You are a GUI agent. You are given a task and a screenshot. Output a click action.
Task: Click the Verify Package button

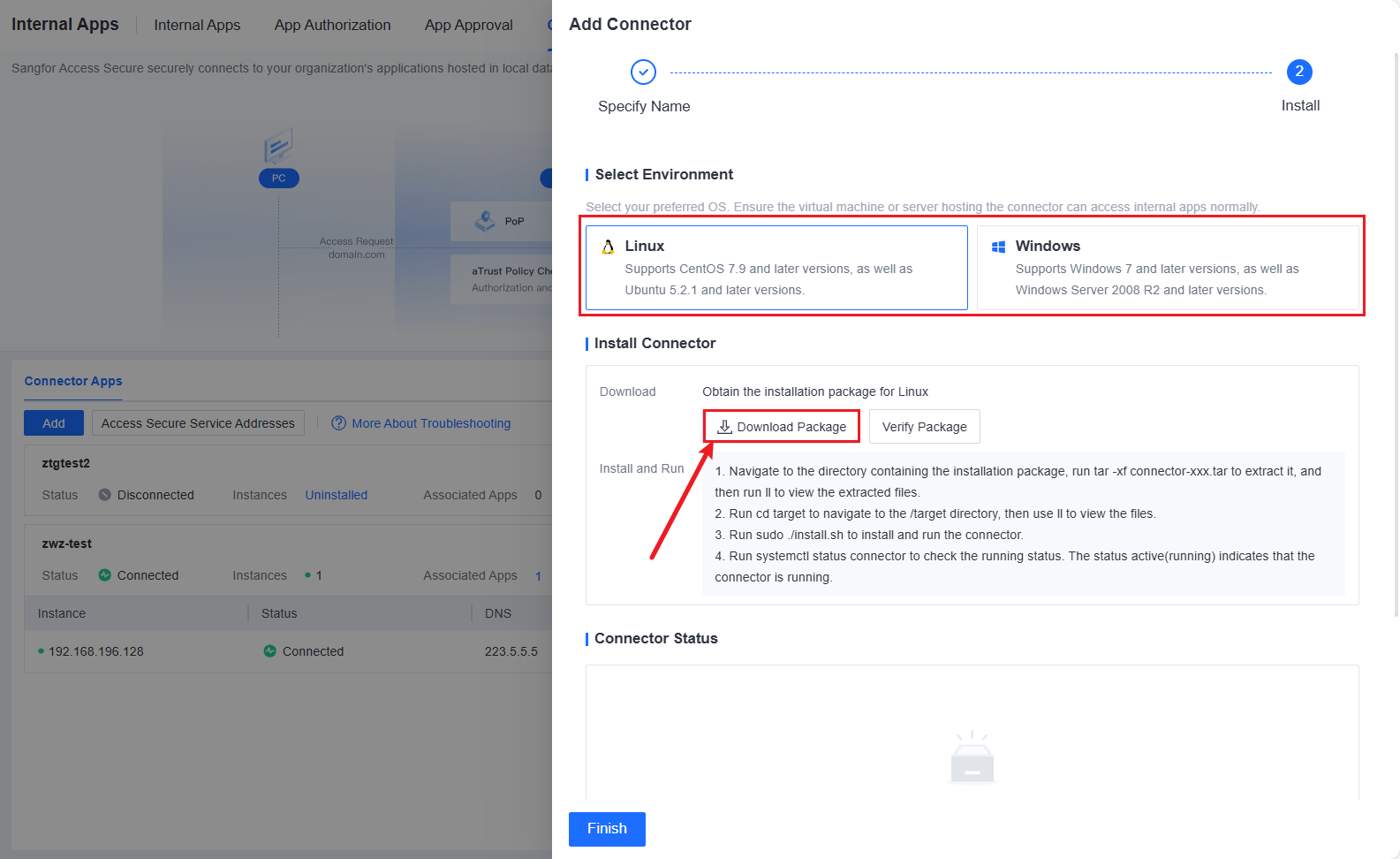925,427
